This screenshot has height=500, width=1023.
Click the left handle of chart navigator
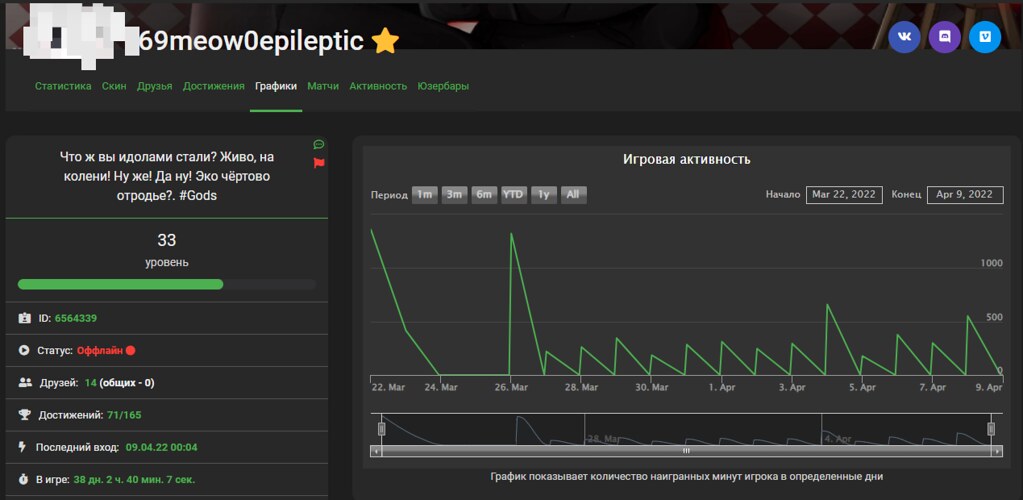click(x=381, y=429)
